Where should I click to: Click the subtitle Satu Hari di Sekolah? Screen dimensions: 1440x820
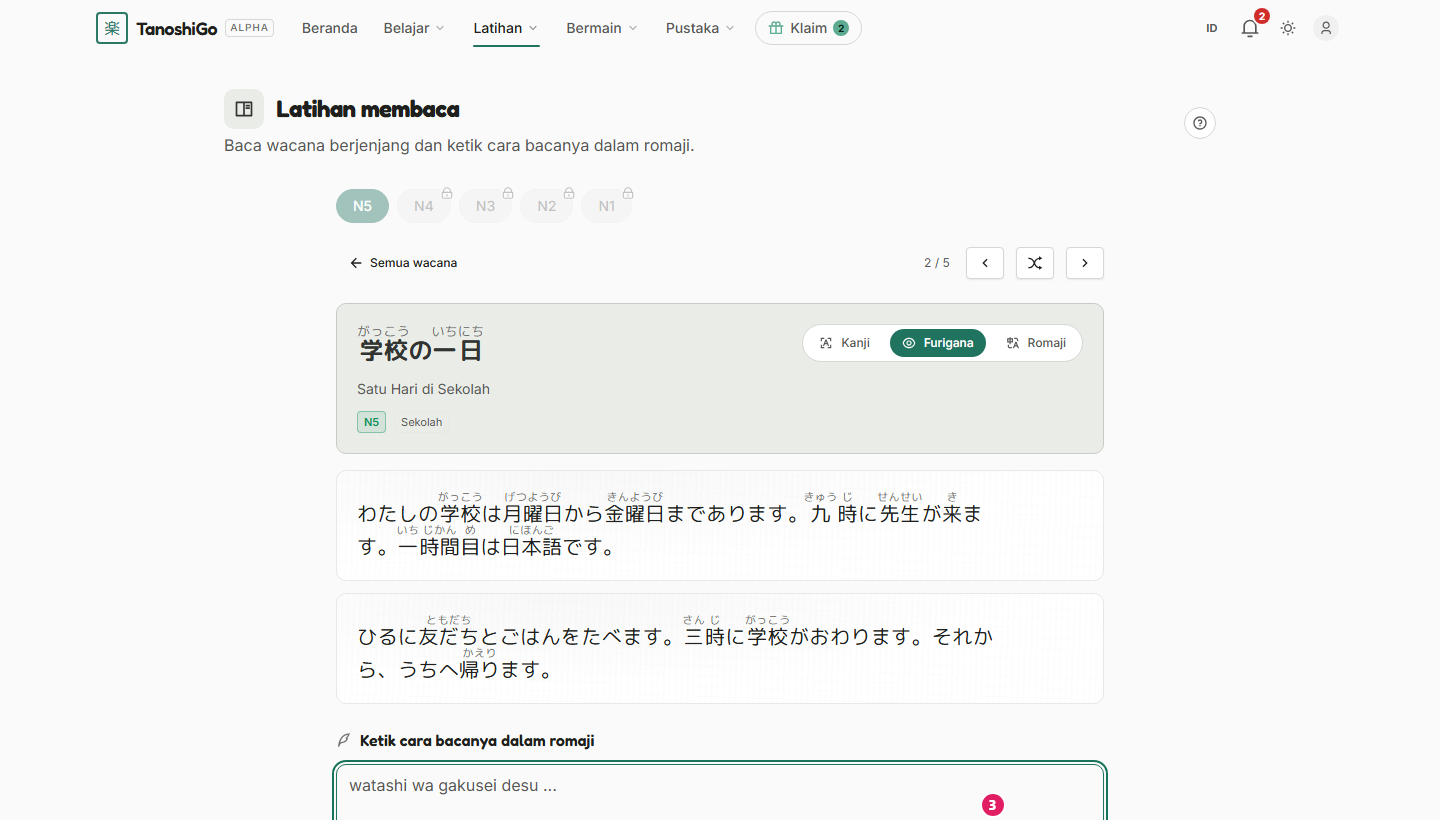(x=423, y=389)
